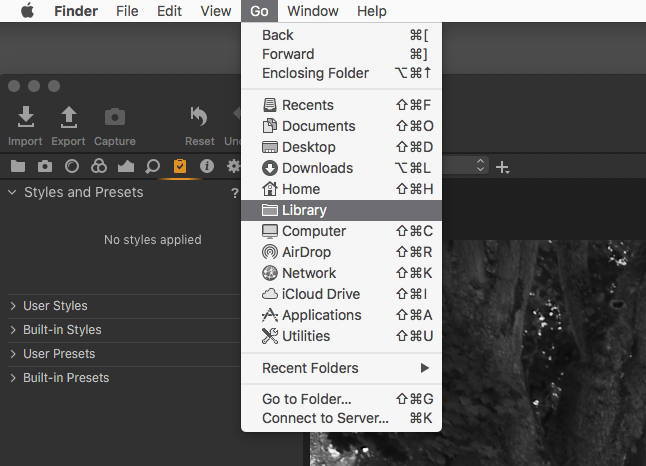This screenshot has width=646, height=466.
Task: Open the Library tool tab folder icon
Action: pos(18,166)
